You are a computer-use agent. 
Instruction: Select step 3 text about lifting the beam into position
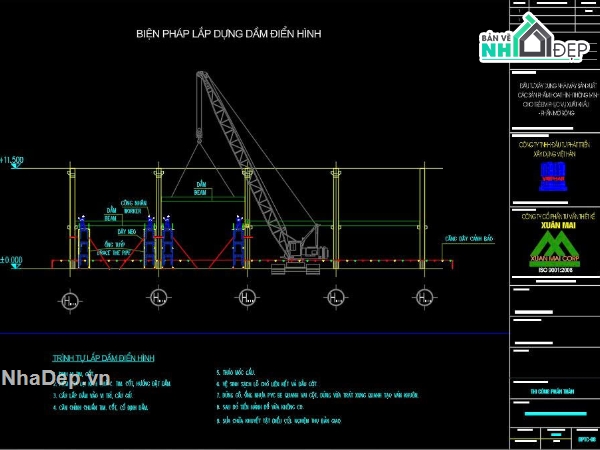point(93,395)
